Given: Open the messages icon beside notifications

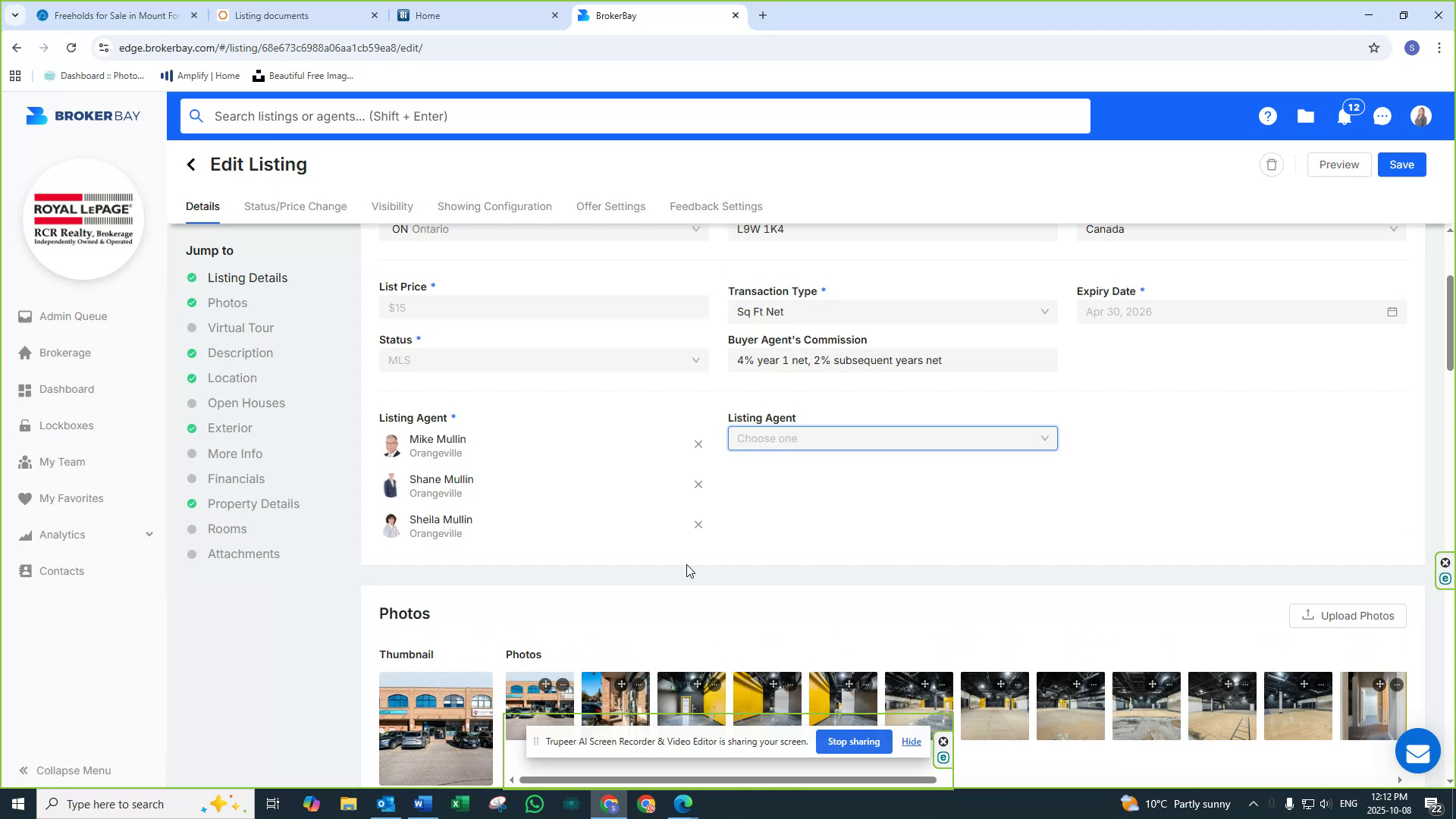Looking at the screenshot, I should [1382, 116].
